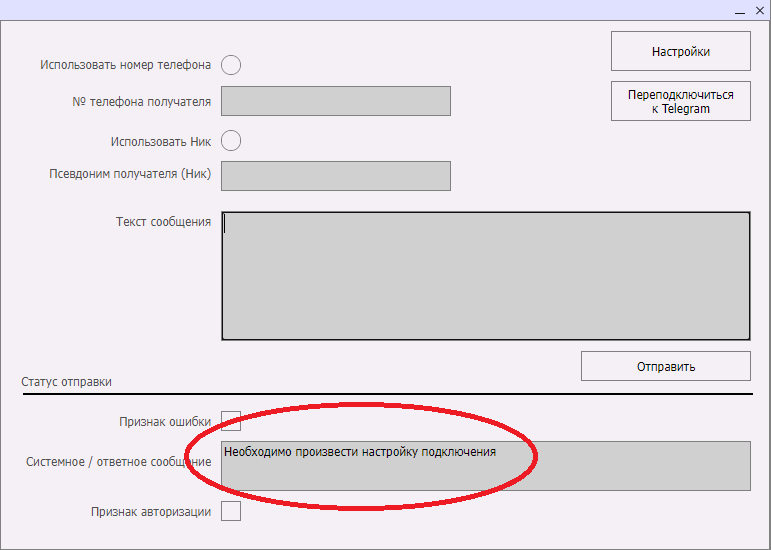Minimize the window using the title bar
This screenshot has width=771, height=550.
pos(740,10)
